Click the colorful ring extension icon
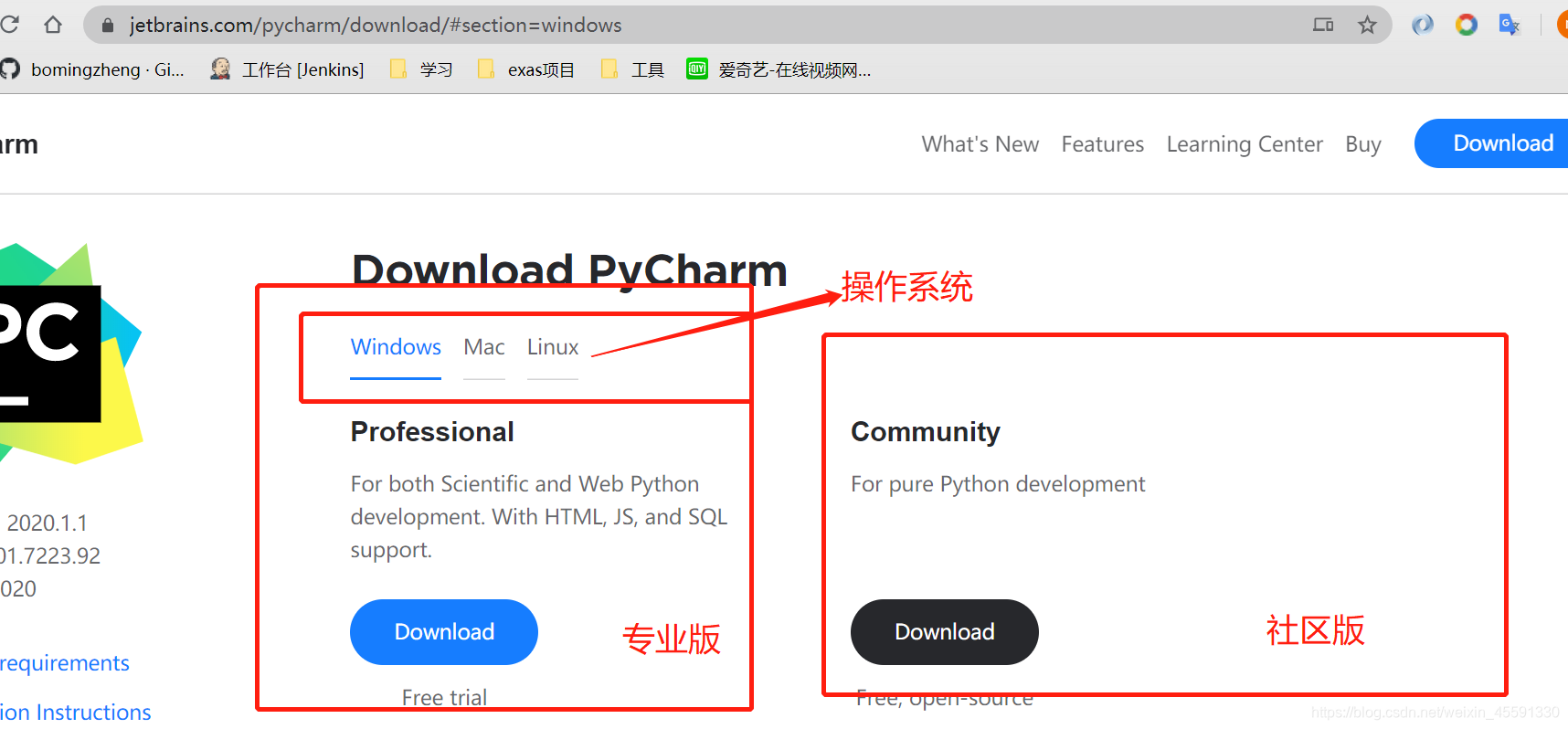Screen dimensions: 1568x729 click(x=1467, y=25)
